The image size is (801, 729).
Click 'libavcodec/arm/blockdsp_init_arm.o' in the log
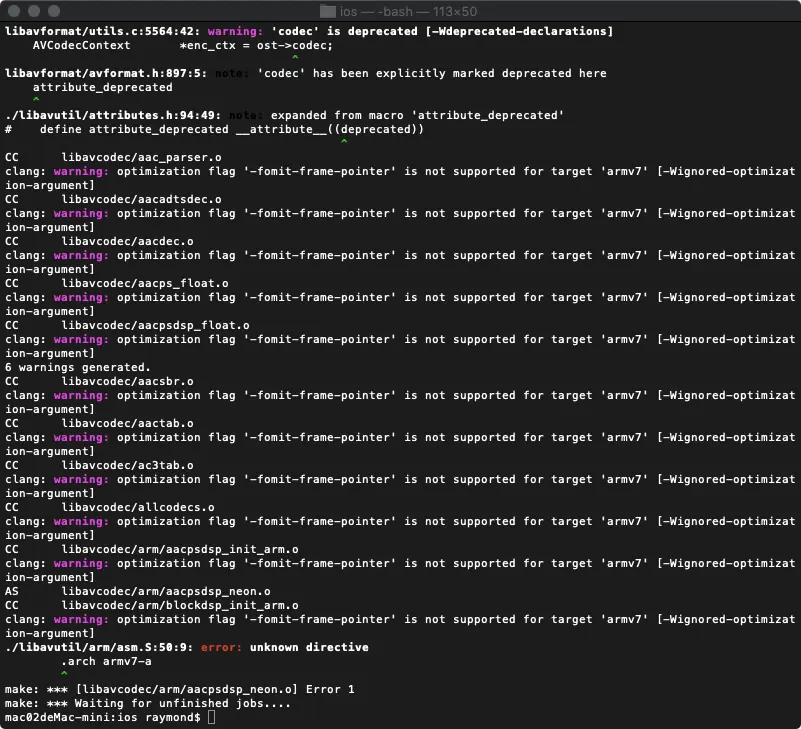coord(180,605)
